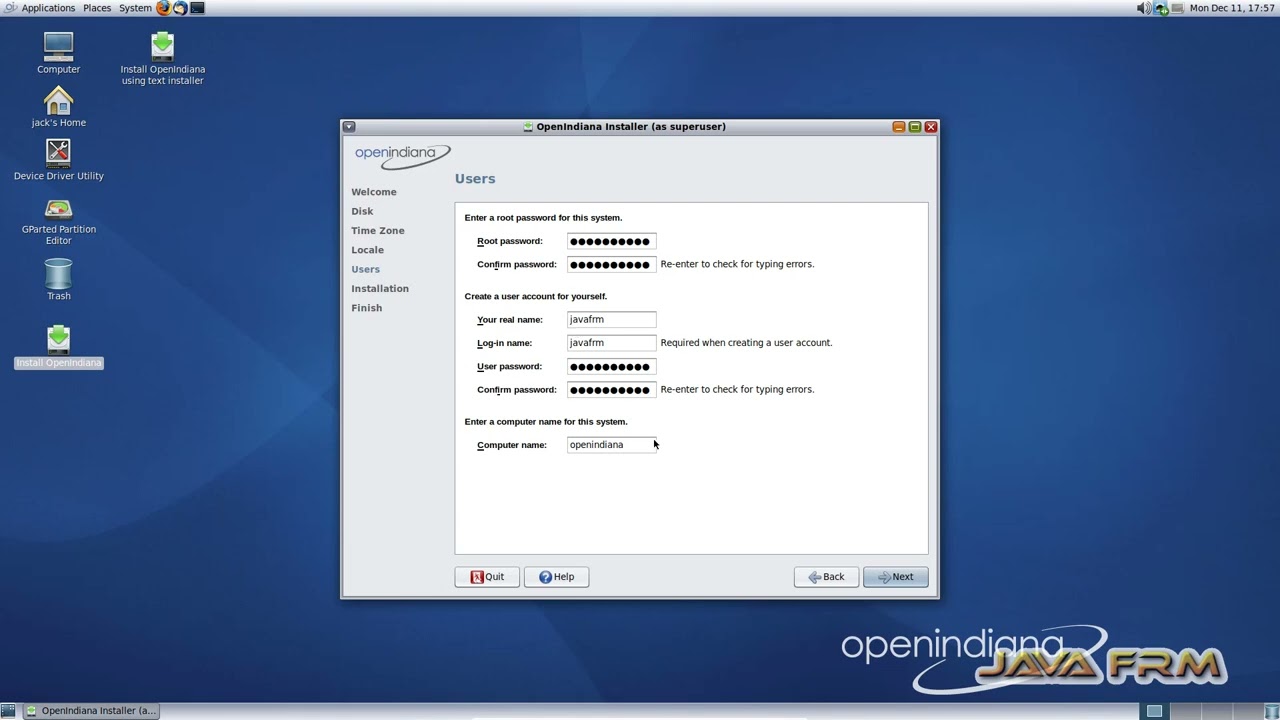Click the Help button

(x=556, y=577)
